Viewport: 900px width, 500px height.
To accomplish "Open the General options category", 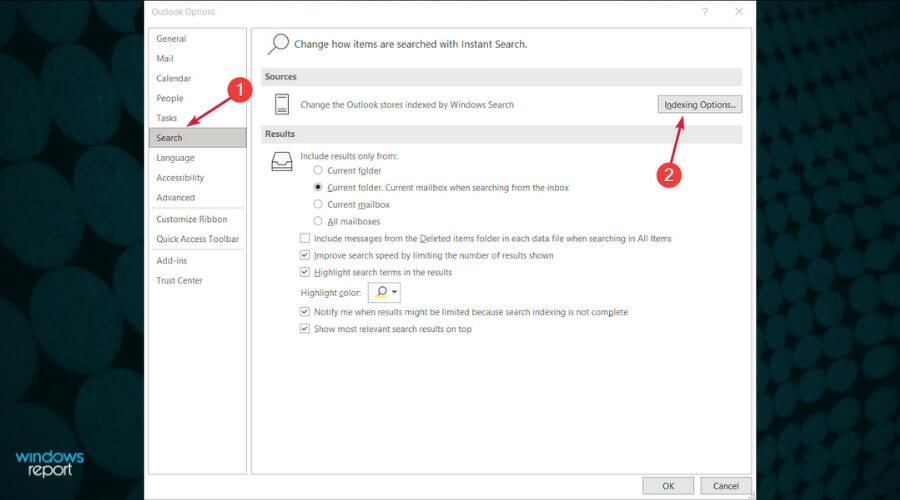I will (197, 38).
